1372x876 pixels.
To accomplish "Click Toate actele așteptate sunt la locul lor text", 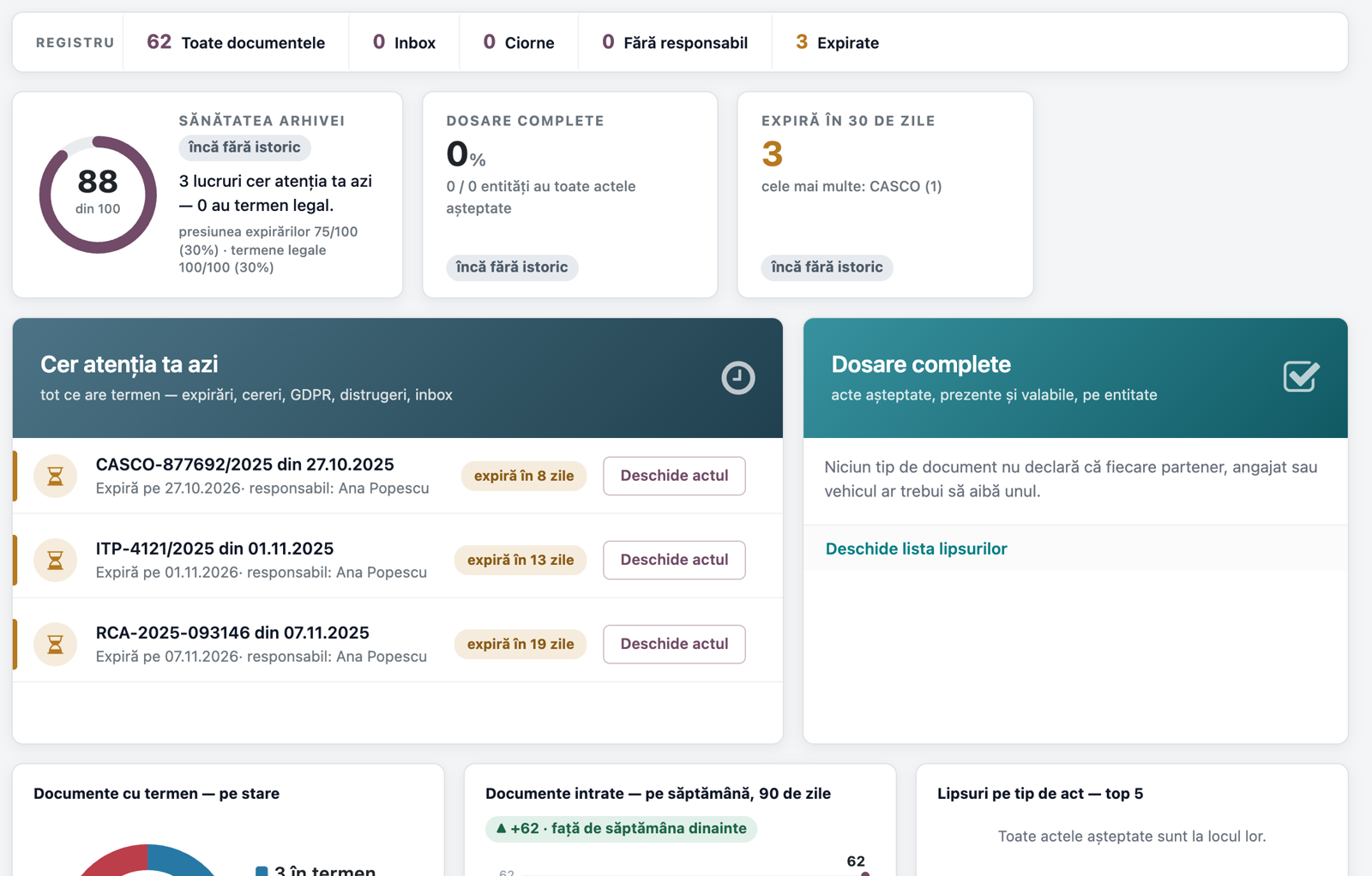I will 1132,837.
